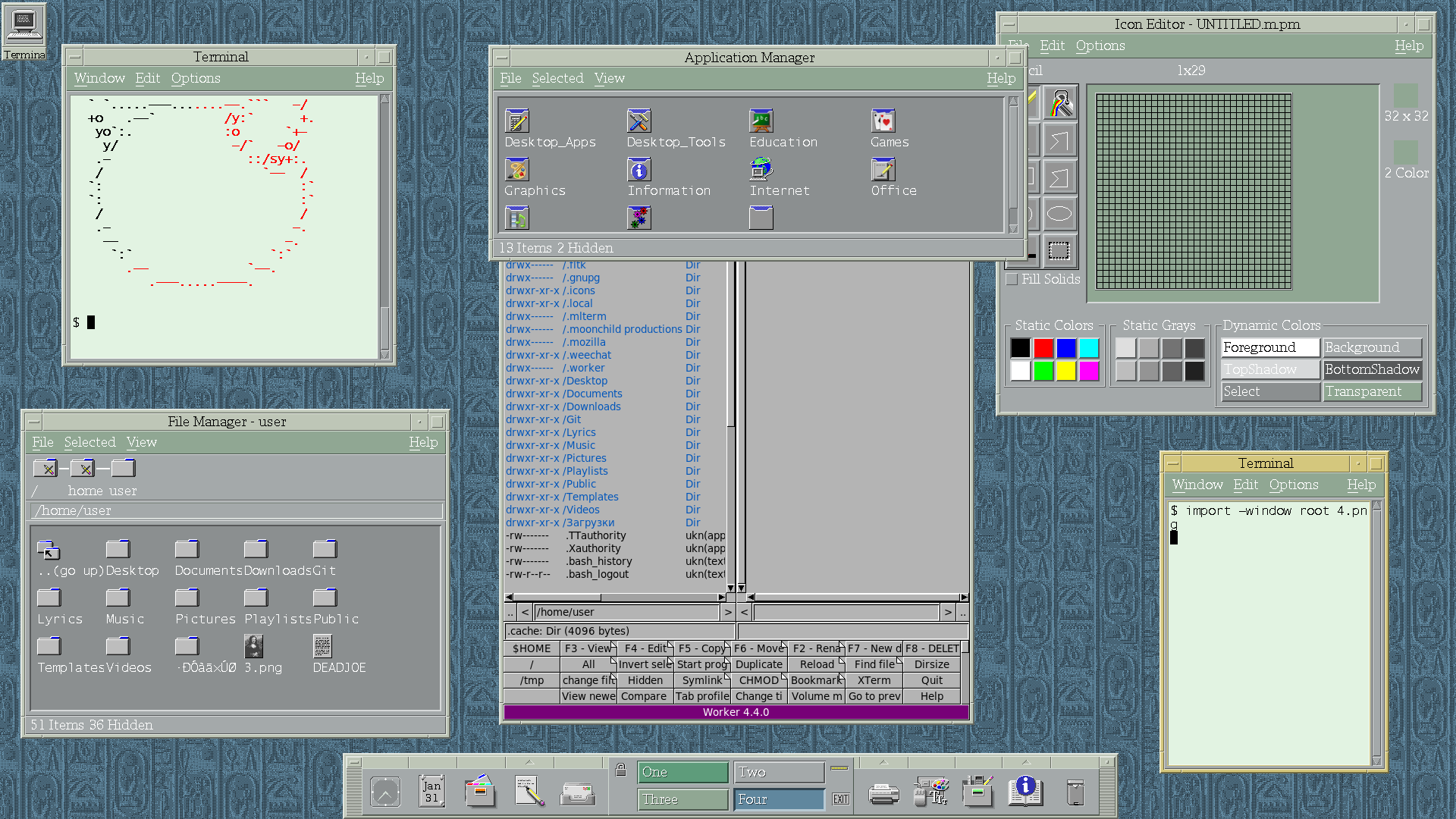Screen dimensions: 1456x819
Task: Select the closed polygon tool in Icon Editor
Action: coord(1059,177)
